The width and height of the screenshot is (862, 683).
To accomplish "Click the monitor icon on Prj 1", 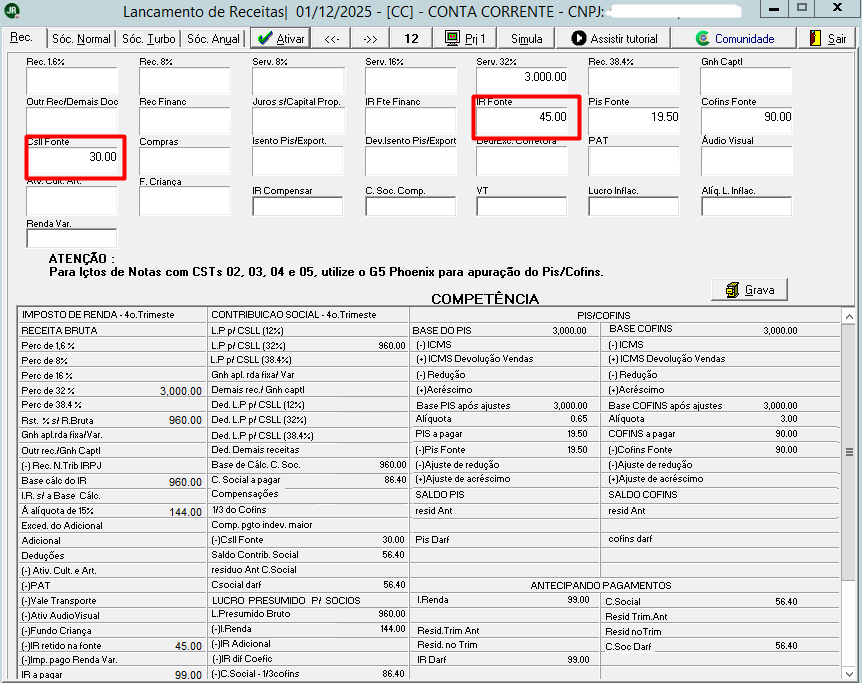I will tap(452, 38).
